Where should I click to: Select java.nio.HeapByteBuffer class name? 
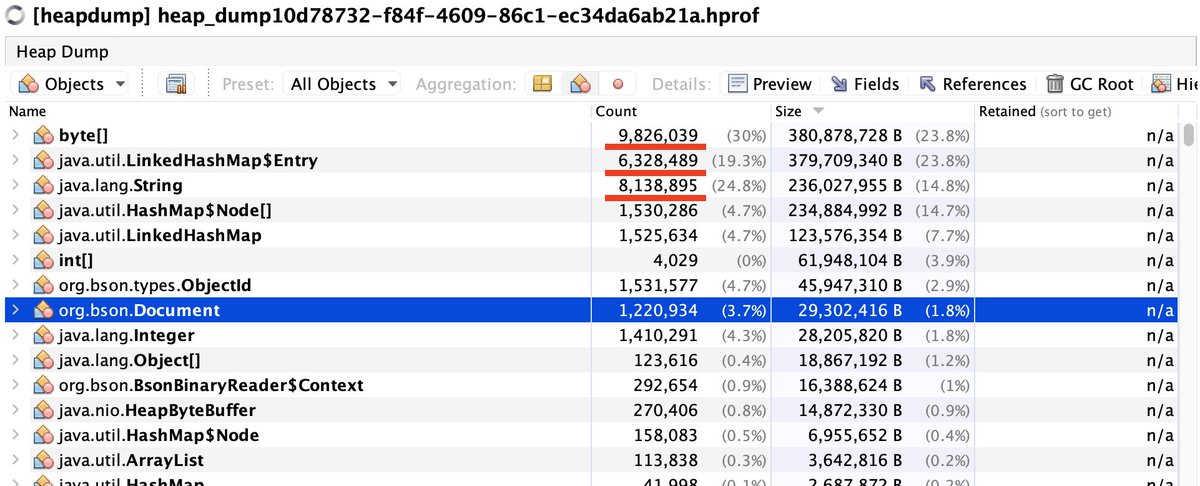pos(157,410)
